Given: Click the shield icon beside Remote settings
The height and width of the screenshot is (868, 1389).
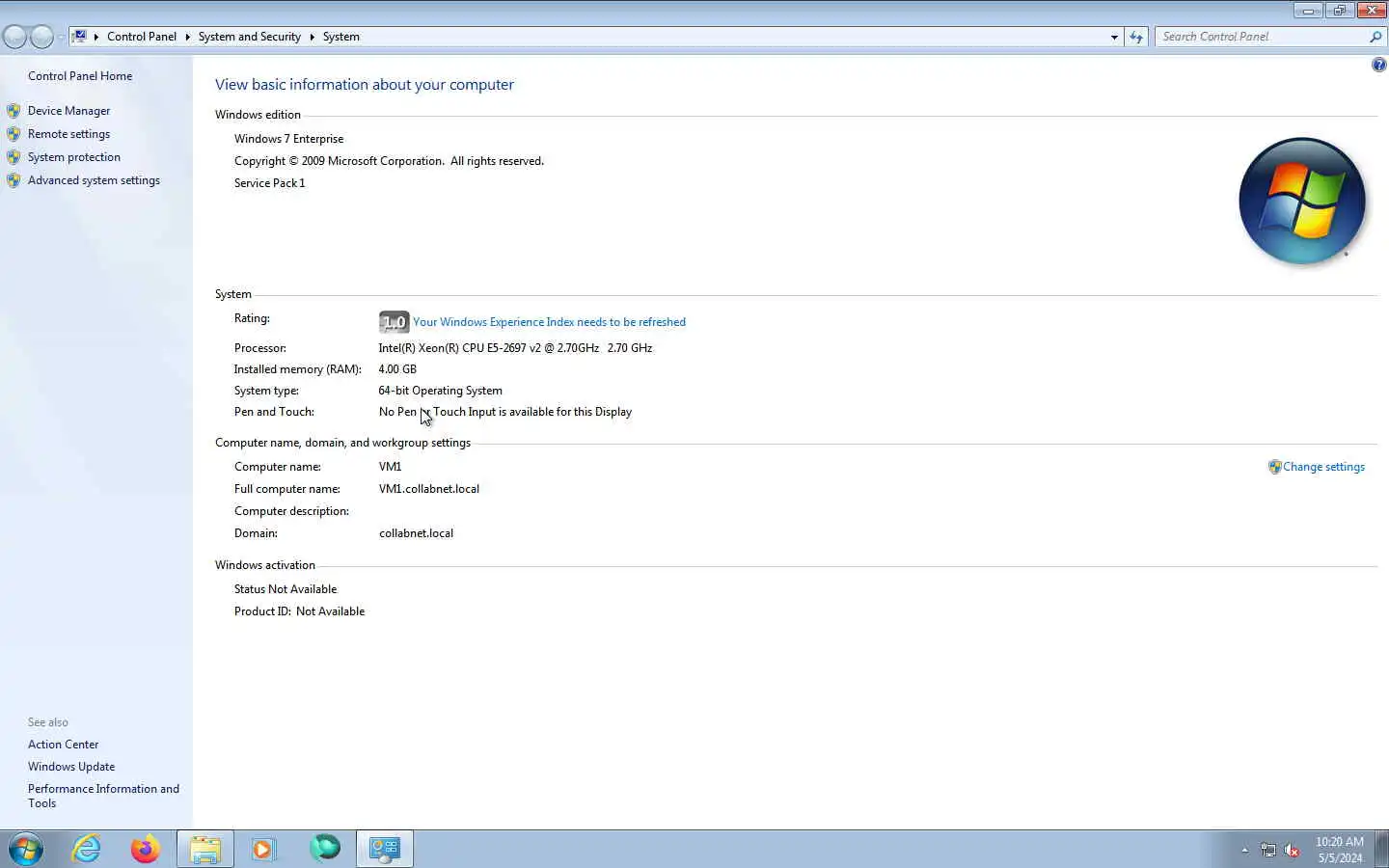Looking at the screenshot, I should pyautogui.click(x=14, y=134).
